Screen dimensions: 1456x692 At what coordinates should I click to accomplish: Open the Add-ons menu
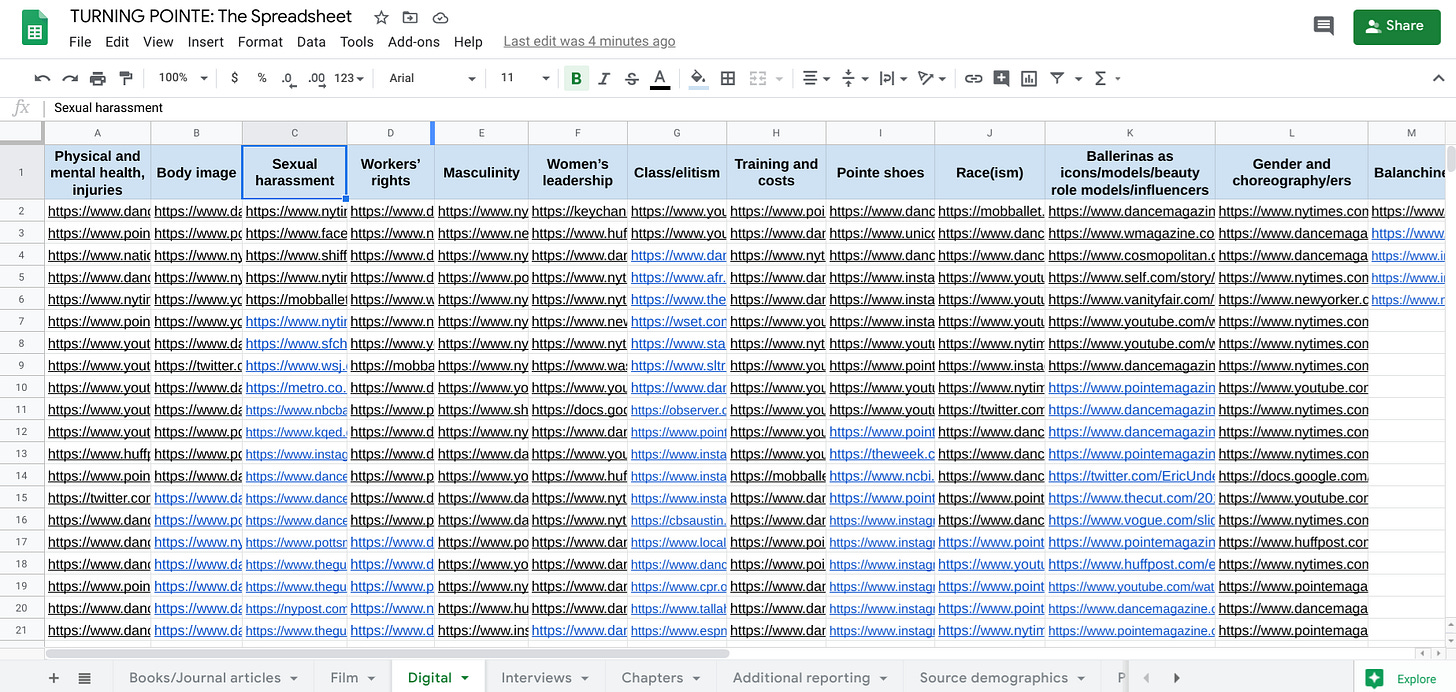point(414,42)
